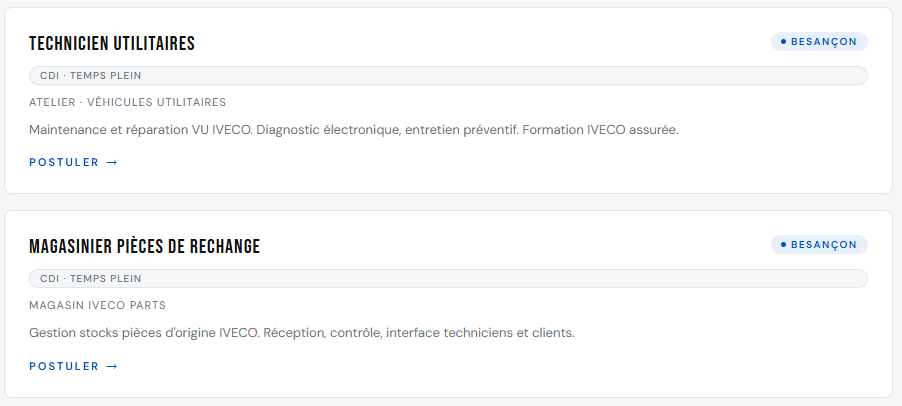The image size is (902, 406).
Task: Click description starting Gestion stocks pièces d'origine
Action: (302, 334)
